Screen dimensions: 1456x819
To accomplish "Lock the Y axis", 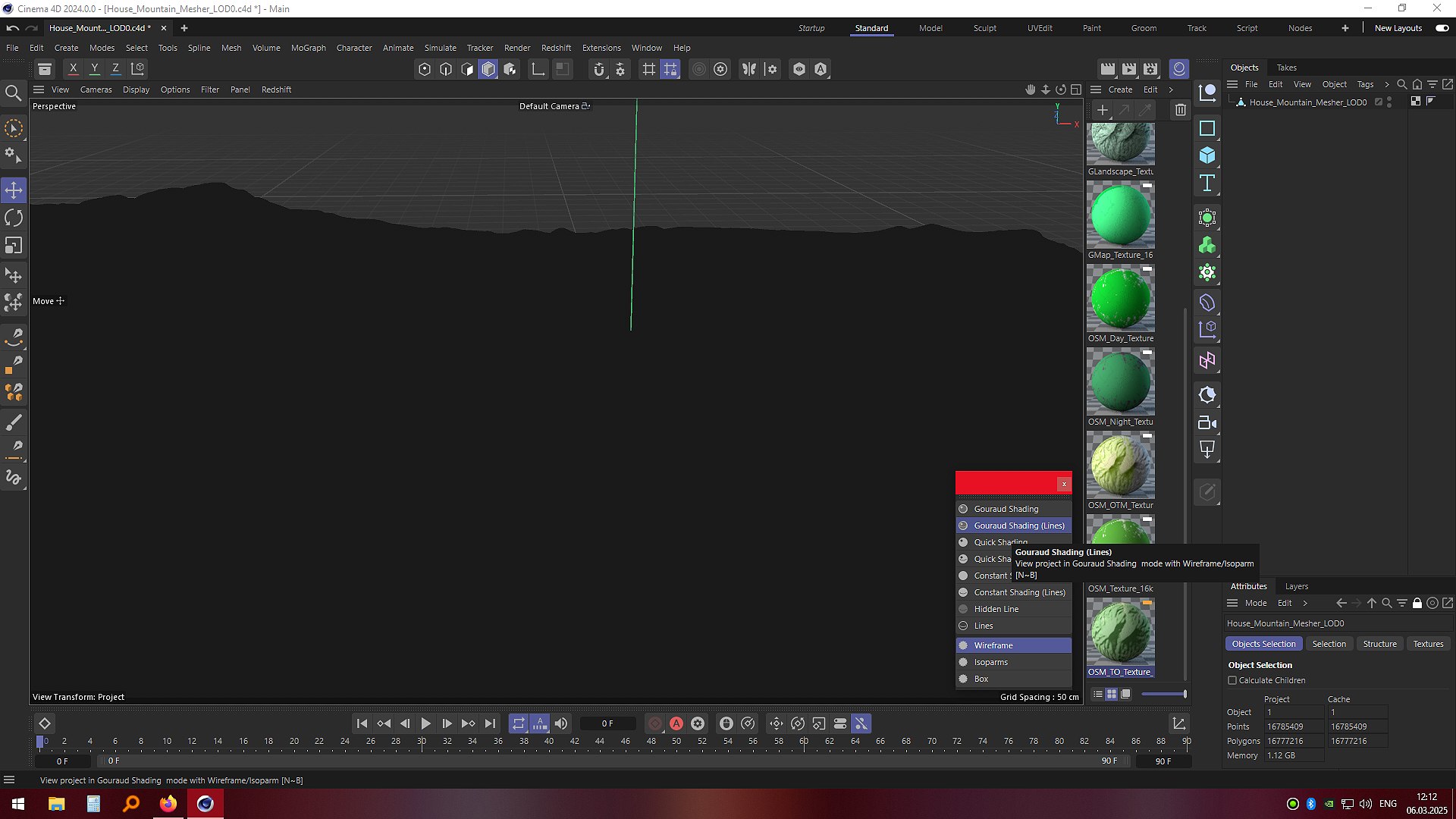I will [94, 69].
